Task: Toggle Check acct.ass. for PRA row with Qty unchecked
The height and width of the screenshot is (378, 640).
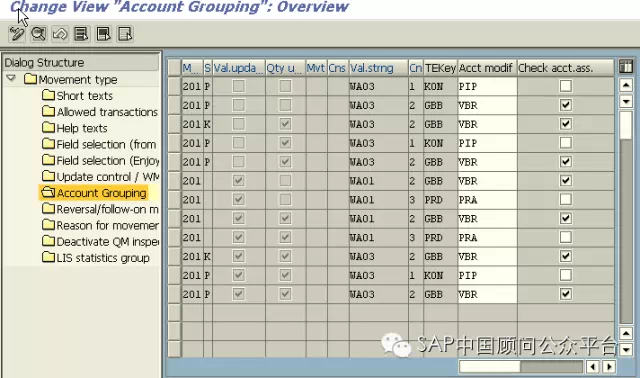Action: click(566, 200)
